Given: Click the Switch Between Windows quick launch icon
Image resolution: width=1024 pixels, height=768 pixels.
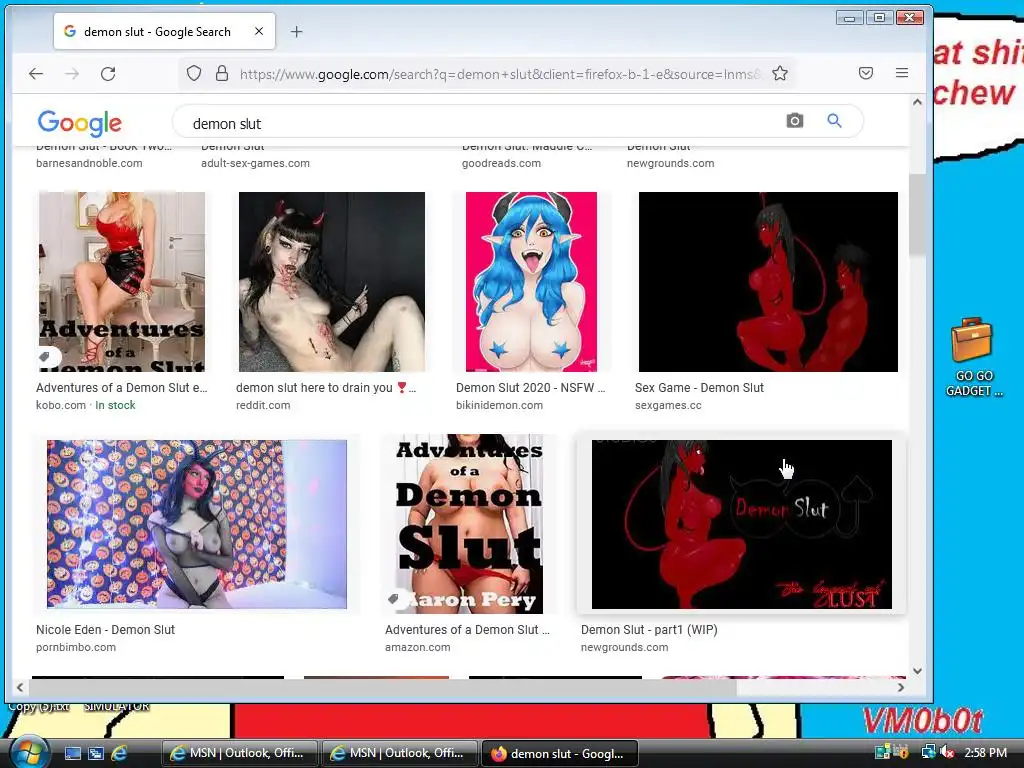Looking at the screenshot, I should (96, 754).
